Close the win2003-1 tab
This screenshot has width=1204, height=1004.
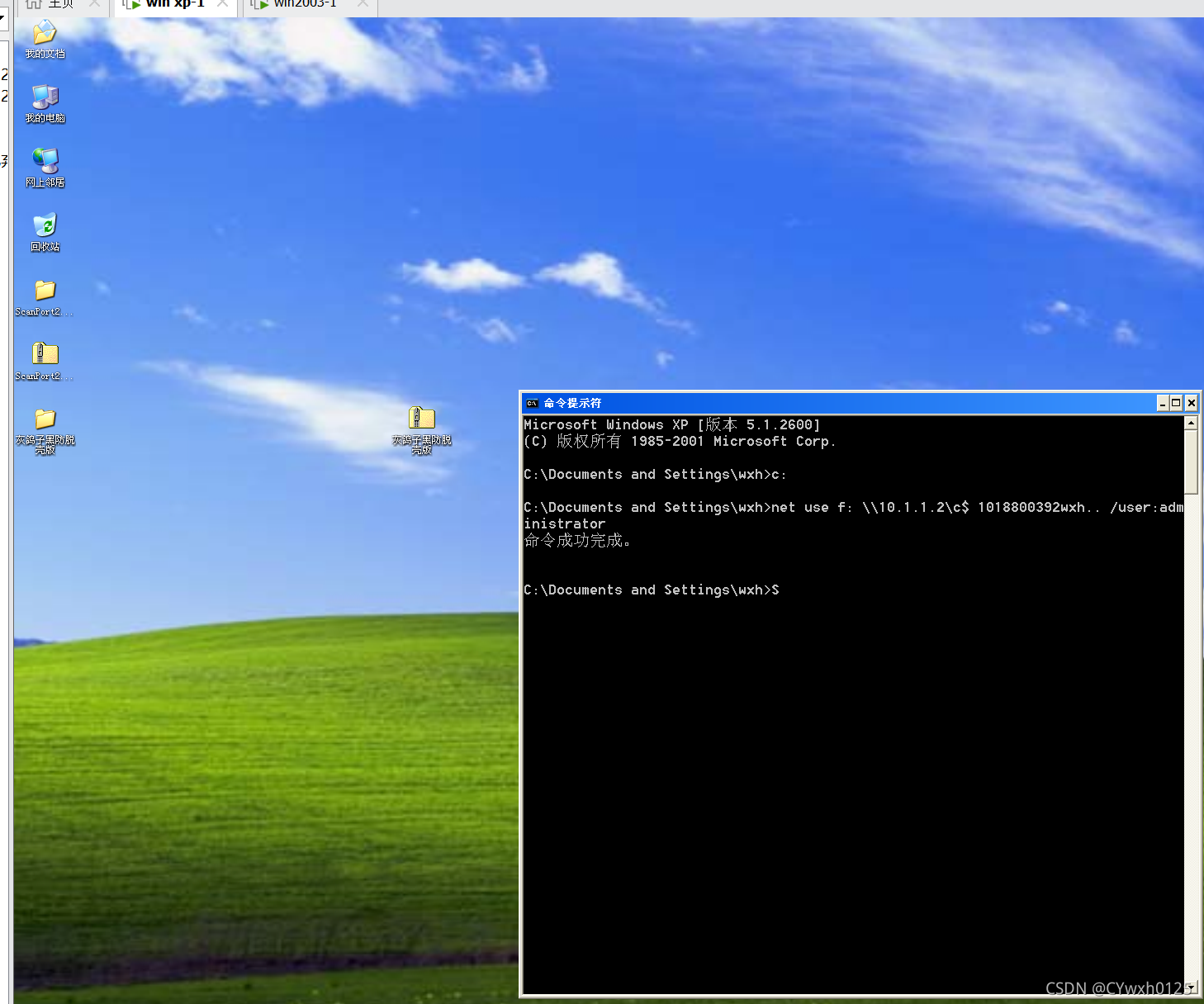(363, 3)
